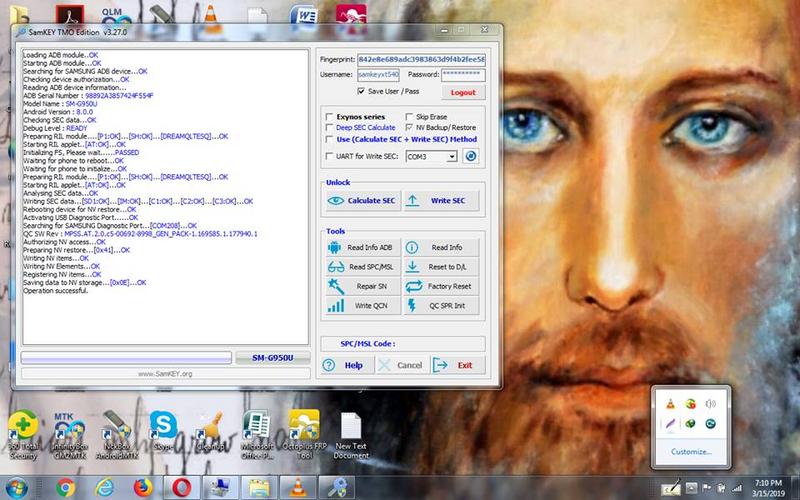This screenshot has height=500, width=800.
Task: Switch to SamKEY in the taskbar
Action: (x=337, y=488)
